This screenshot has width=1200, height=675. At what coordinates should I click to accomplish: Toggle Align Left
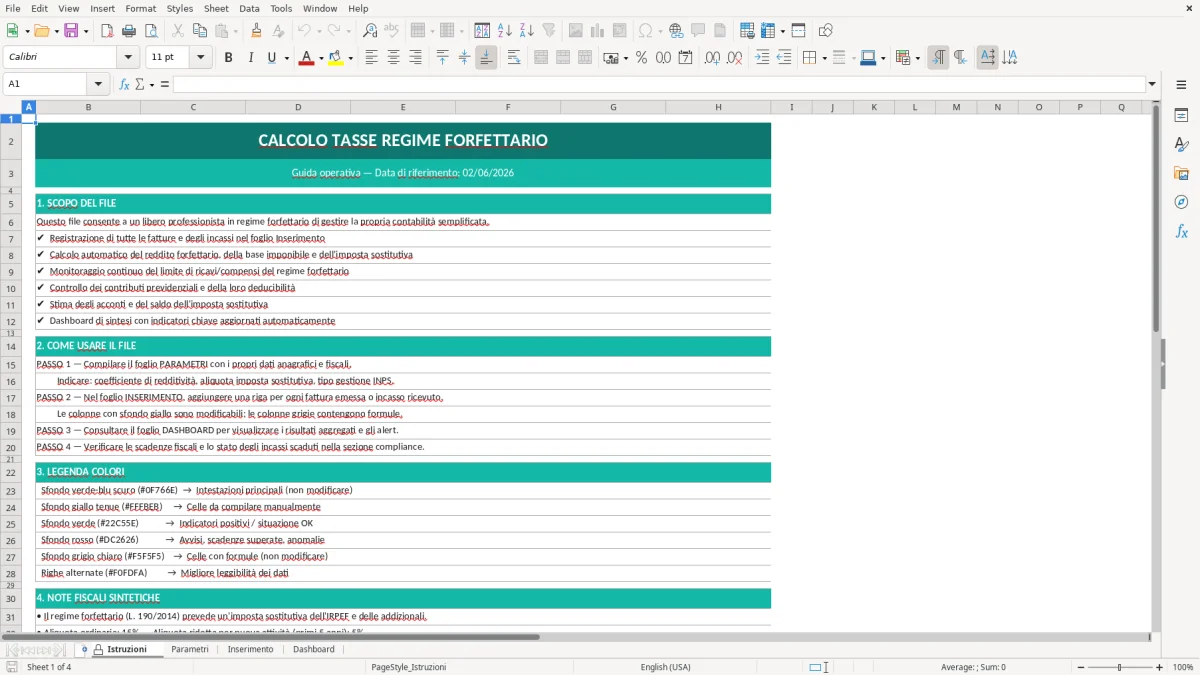coord(371,58)
